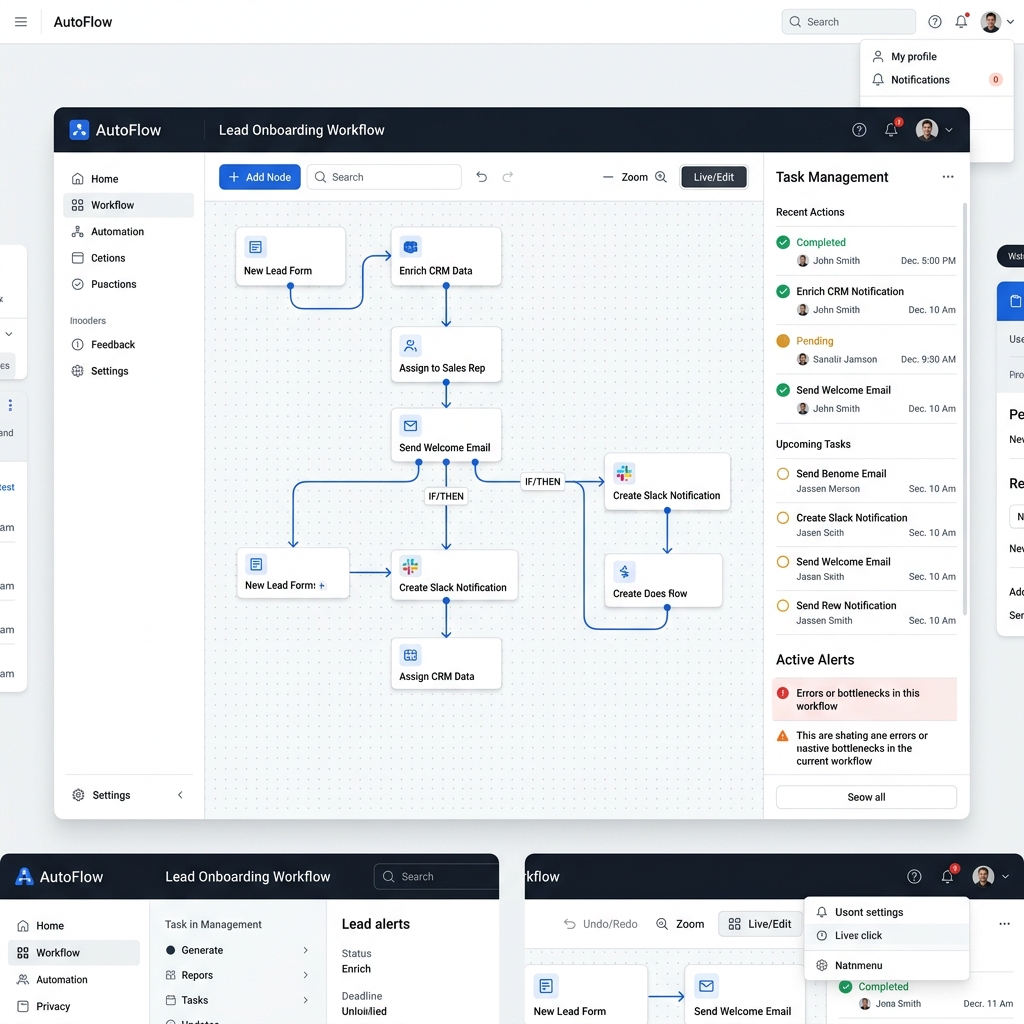Screen dimensions: 1024x1024
Task: Select My profile in dropdown menu
Action: click(936, 57)
